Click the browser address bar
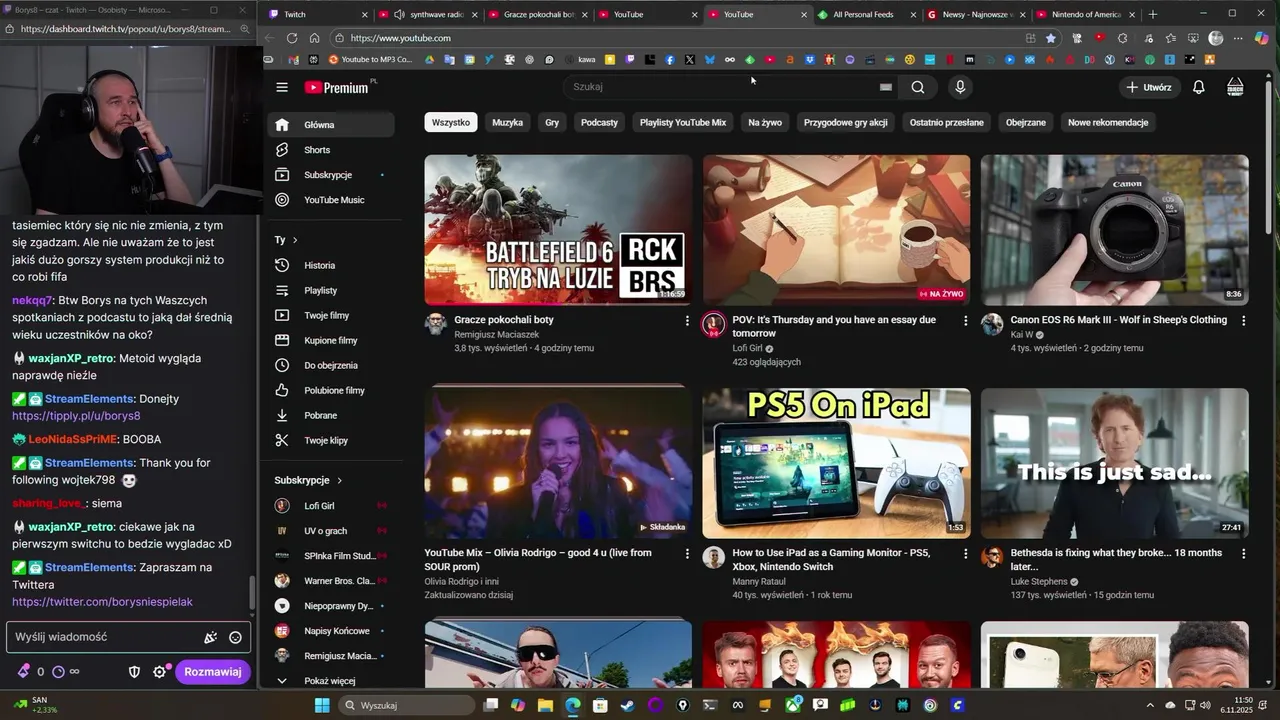Image resolution: width=1280 pixels, height=720 pixels. pyautogui.click(x=680, y=38)
